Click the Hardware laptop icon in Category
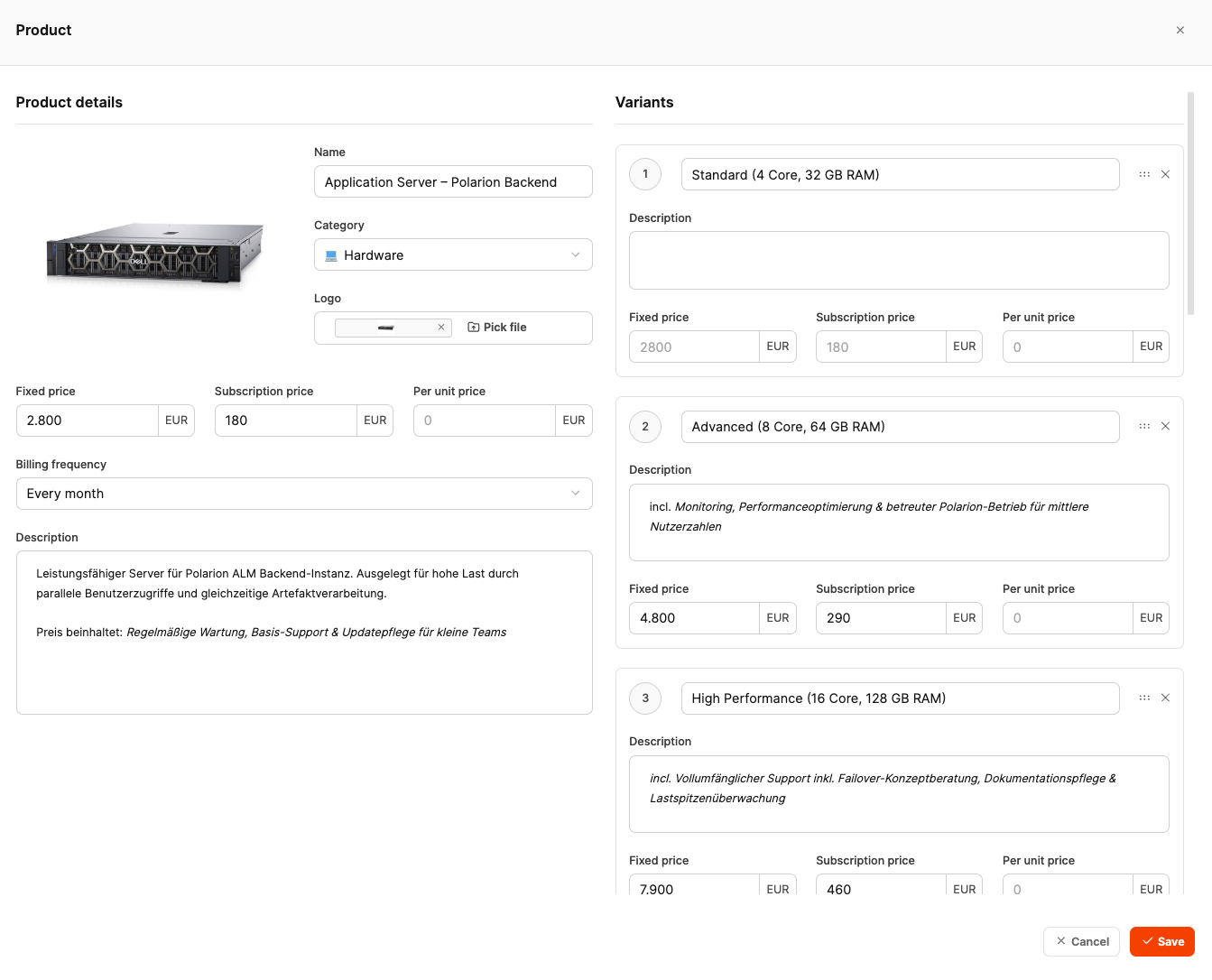Viewport: 1212px width, 980px height. click(x=331, y=255)
